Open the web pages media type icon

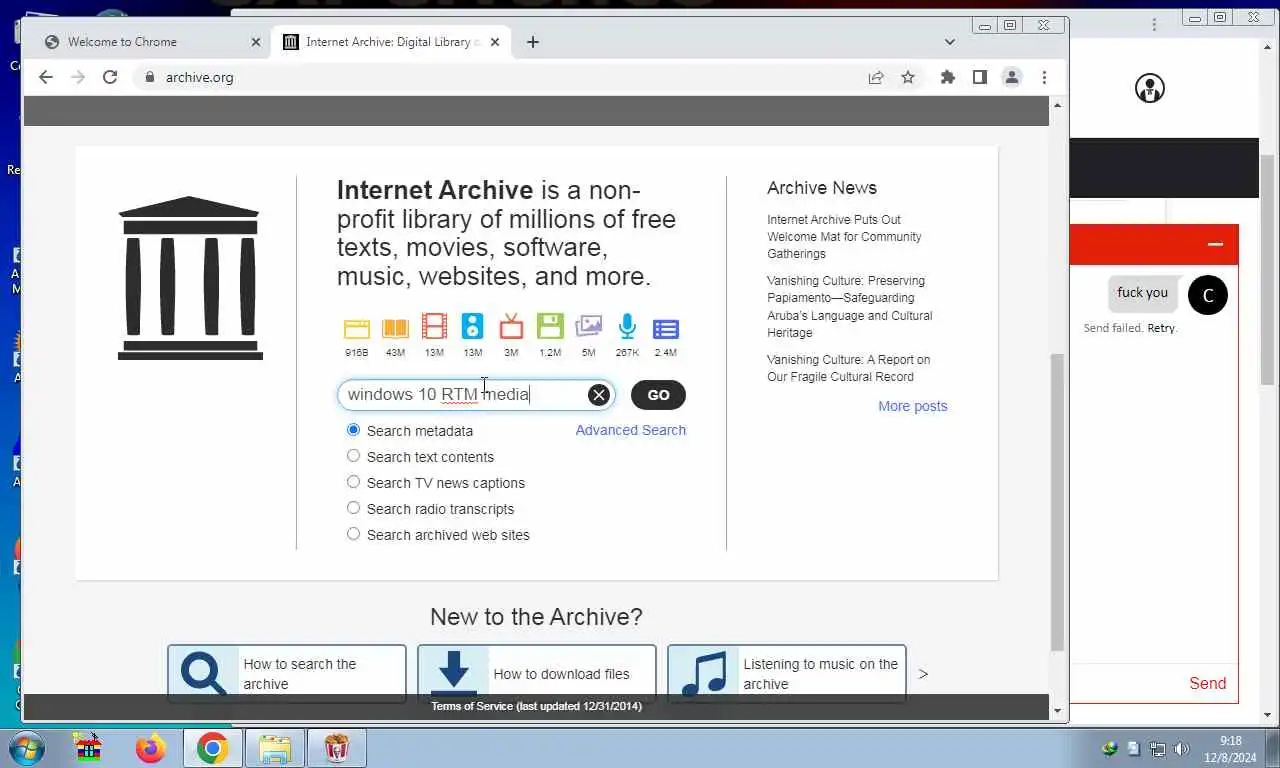coord(357,328)
